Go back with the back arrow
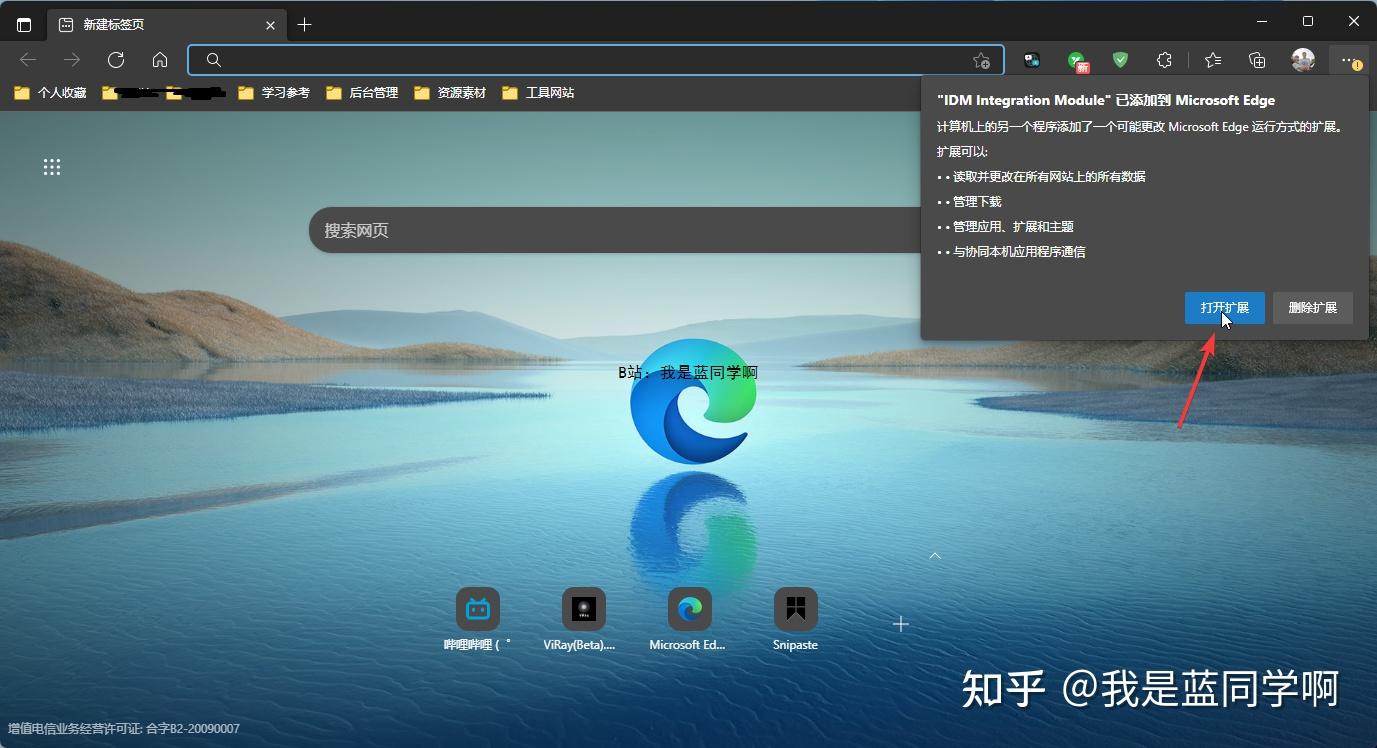The image size is (1377, 748). [28, 60]
